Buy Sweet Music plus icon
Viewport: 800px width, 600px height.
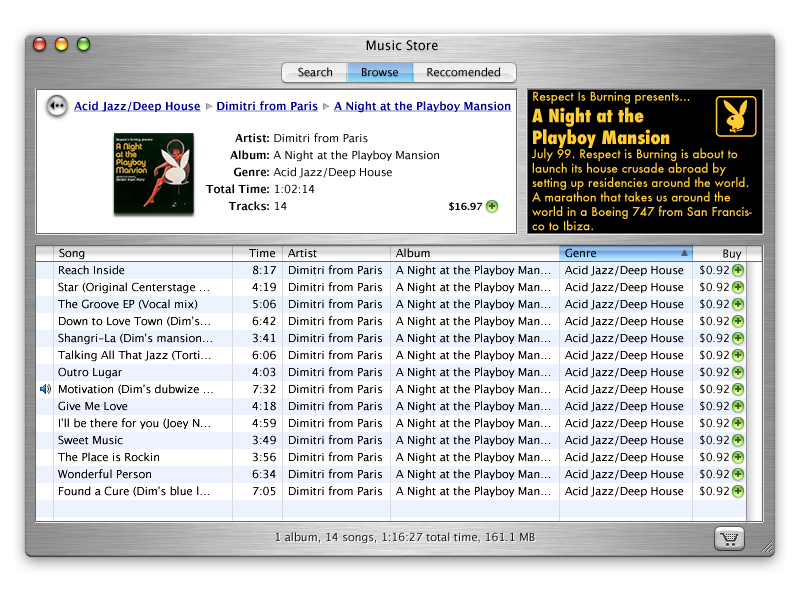738,440
